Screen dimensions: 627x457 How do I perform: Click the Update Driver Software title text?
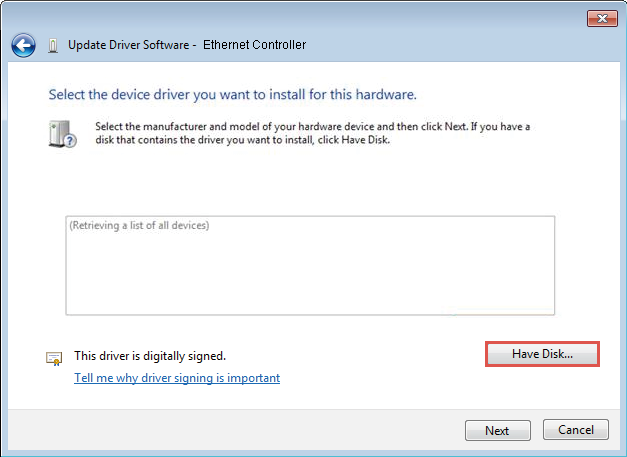coord(129,45)
